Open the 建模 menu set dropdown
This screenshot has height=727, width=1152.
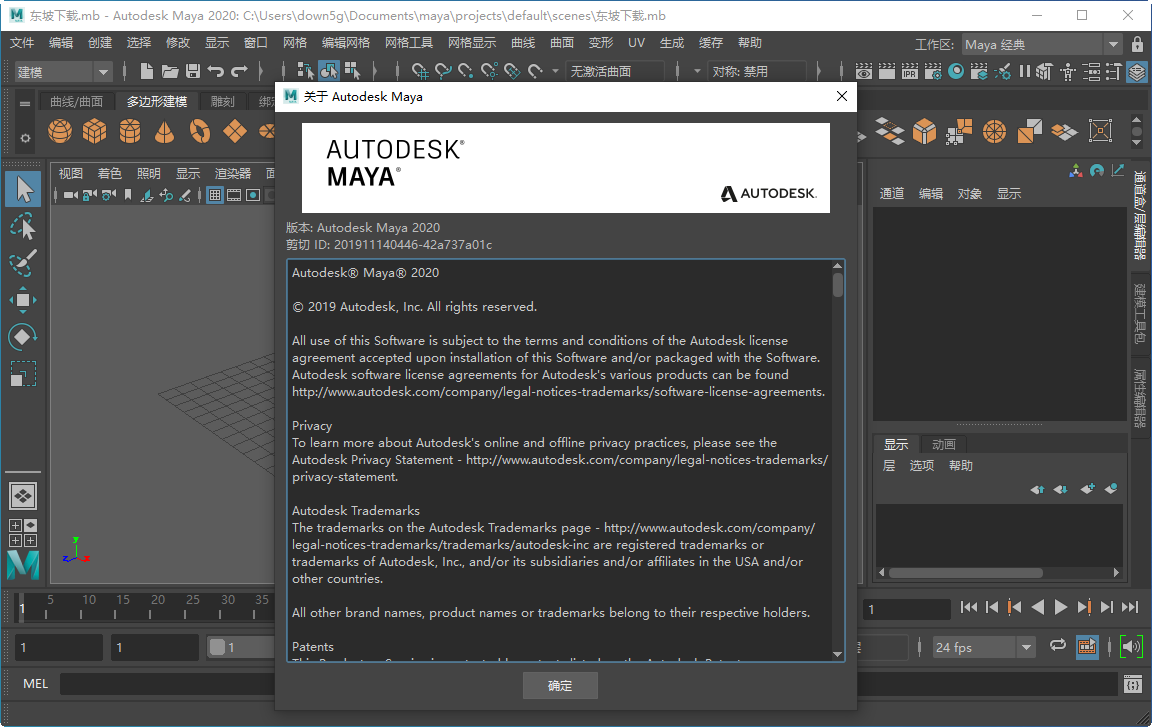click(x=60, y=71)
